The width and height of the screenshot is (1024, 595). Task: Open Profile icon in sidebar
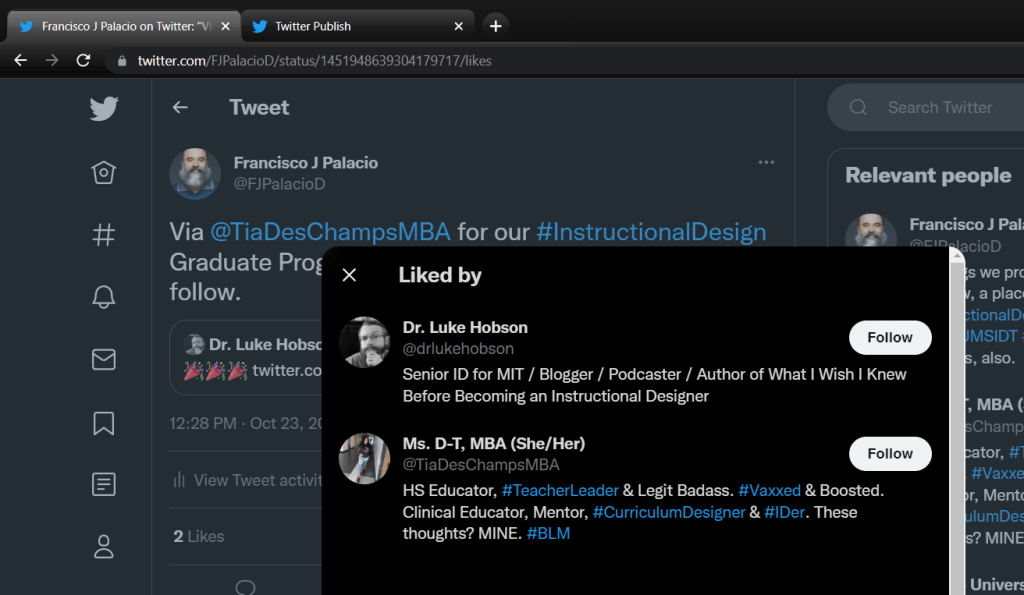pos(103,546)
